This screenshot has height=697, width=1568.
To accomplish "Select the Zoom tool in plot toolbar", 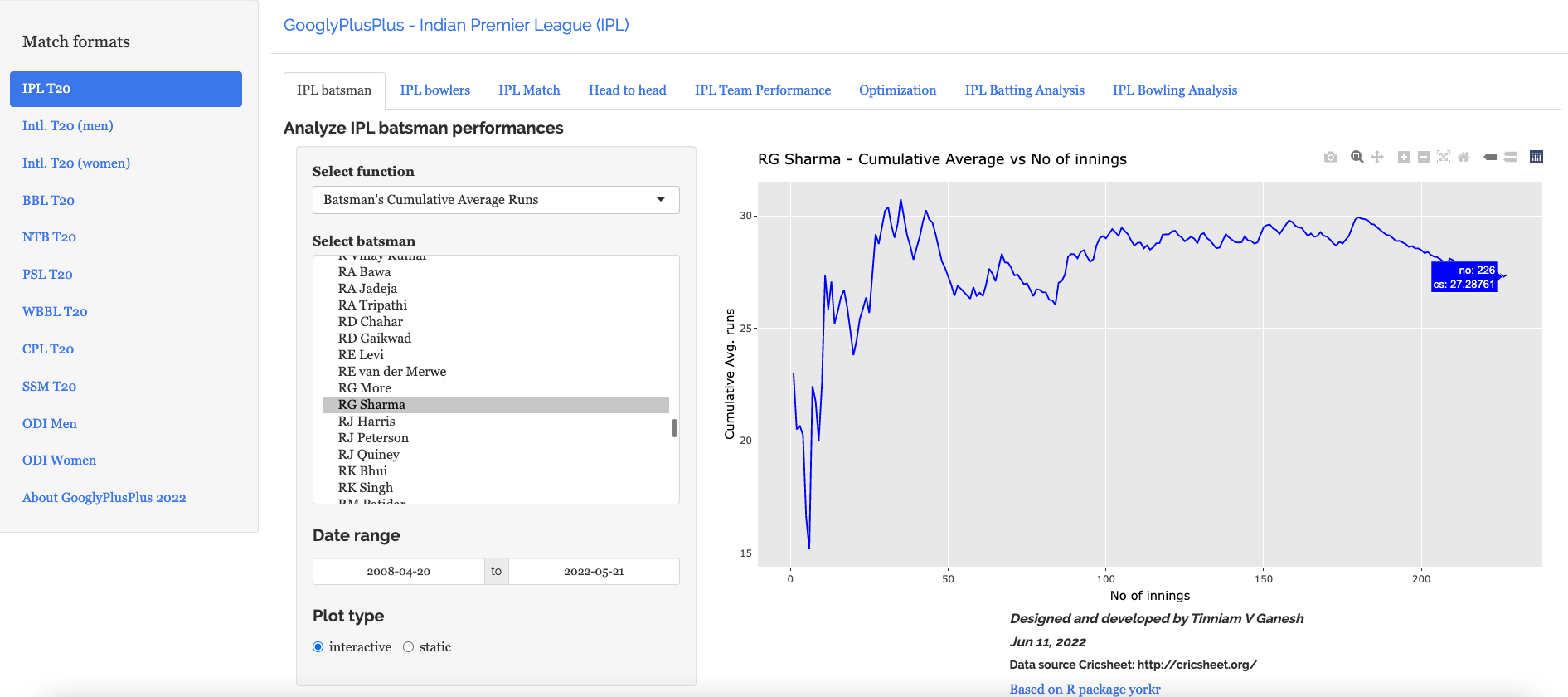I will pyautogui.click(x=1357, y=157).
